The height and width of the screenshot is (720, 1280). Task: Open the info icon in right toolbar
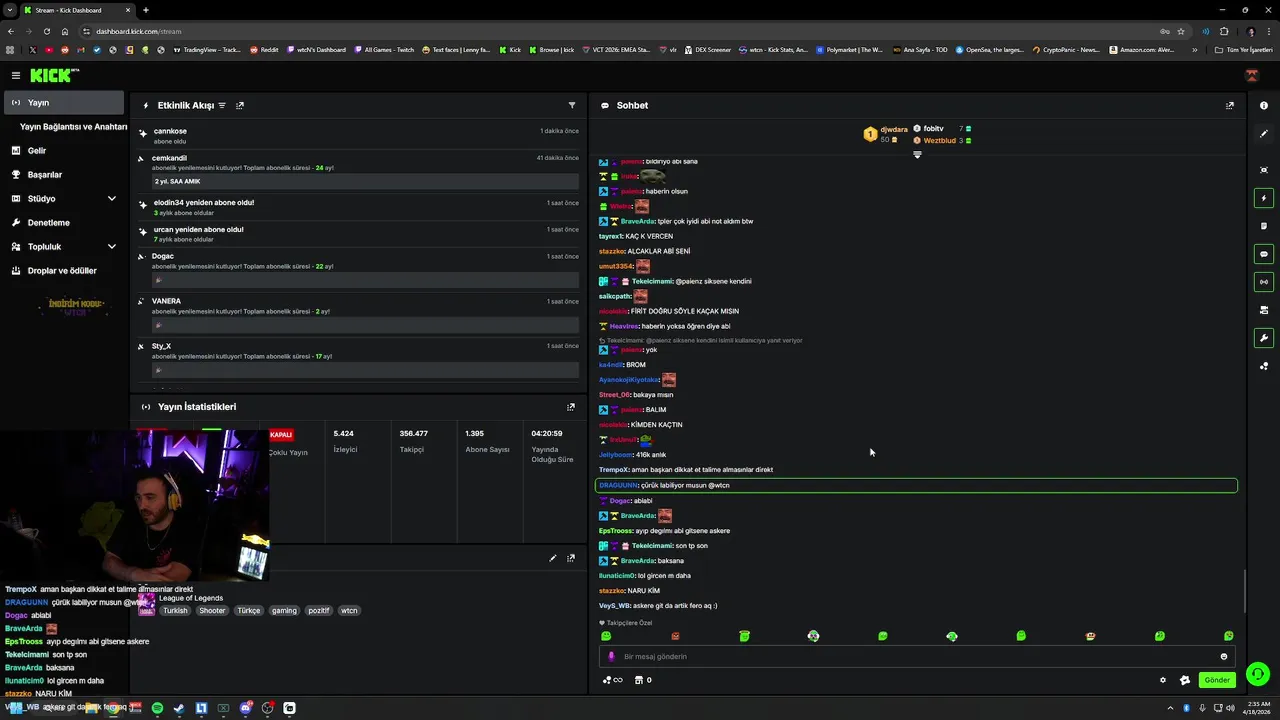click(x=1264, y=105)
